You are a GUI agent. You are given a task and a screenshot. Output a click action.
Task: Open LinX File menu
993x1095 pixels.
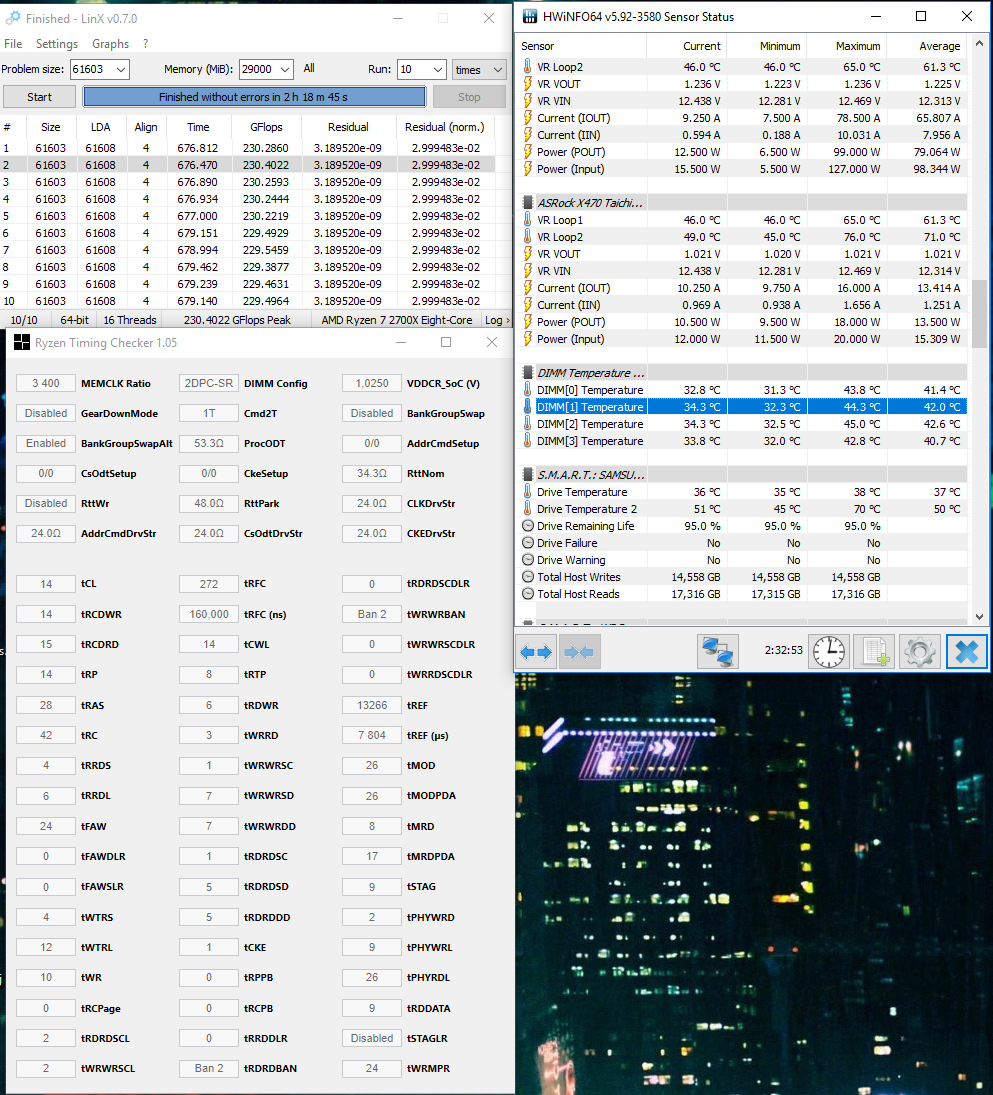point(13,43)
